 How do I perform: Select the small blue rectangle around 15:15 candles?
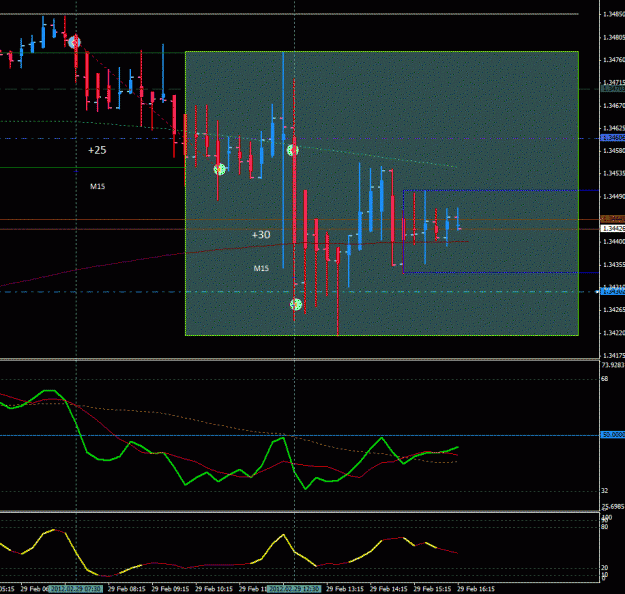[x=501, y=231]
